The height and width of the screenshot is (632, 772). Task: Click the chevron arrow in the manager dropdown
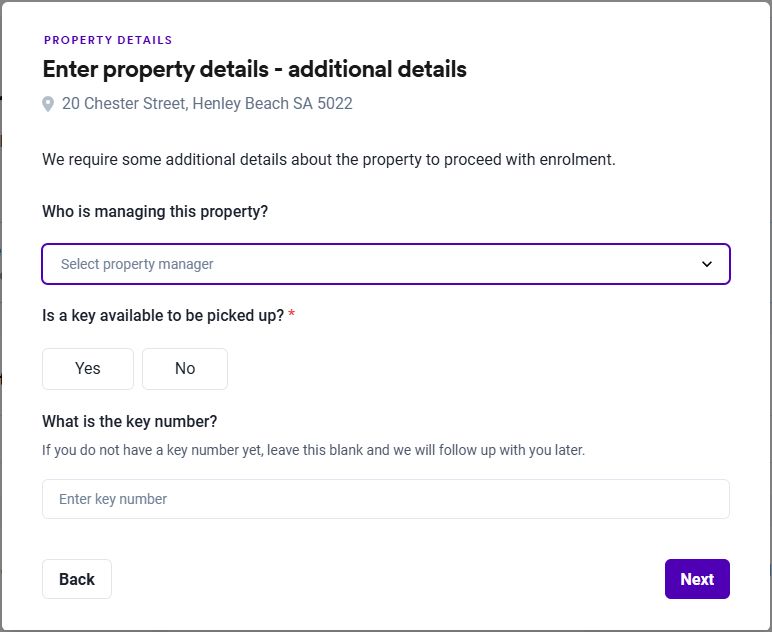(707, 264)
